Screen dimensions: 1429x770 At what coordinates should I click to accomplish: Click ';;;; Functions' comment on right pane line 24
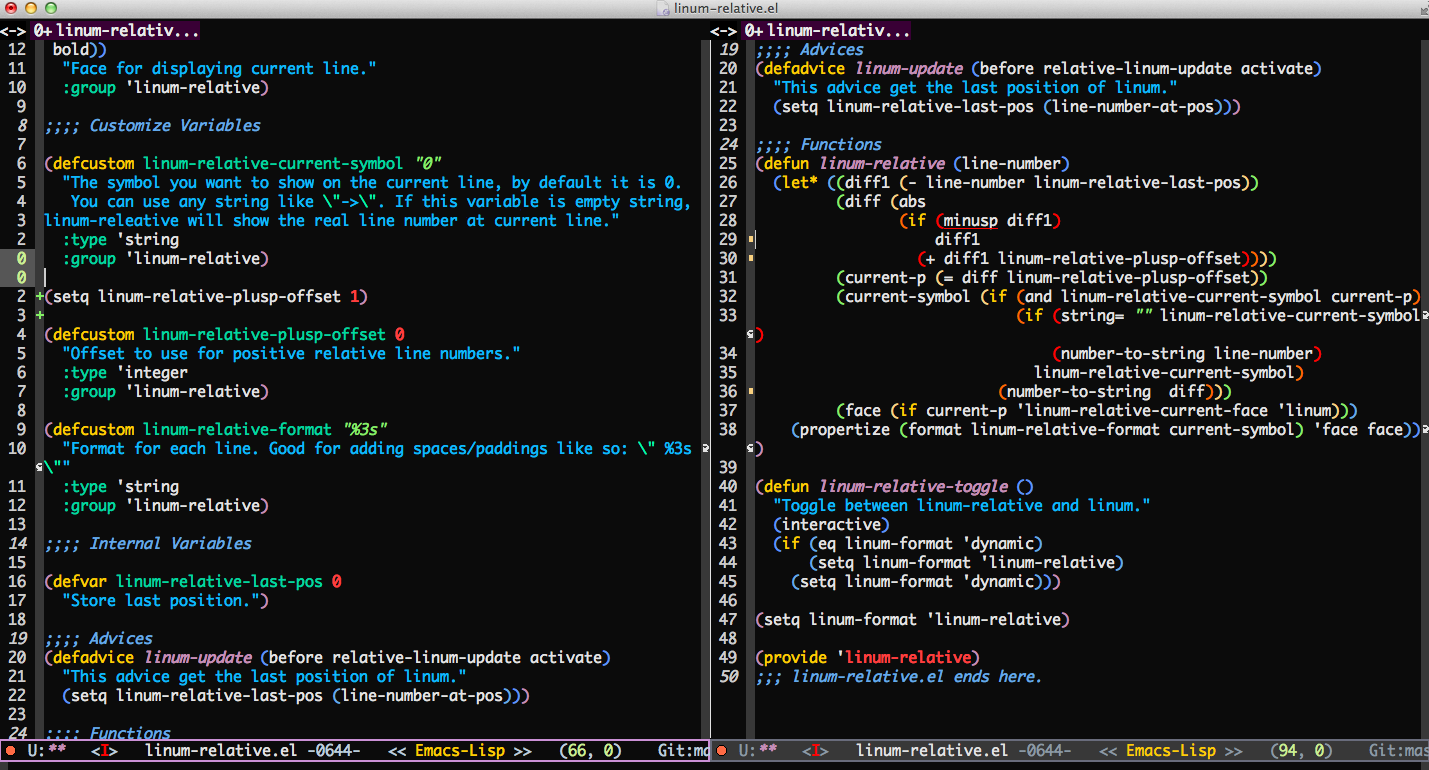pyautogui.click(x=819, y=144)
